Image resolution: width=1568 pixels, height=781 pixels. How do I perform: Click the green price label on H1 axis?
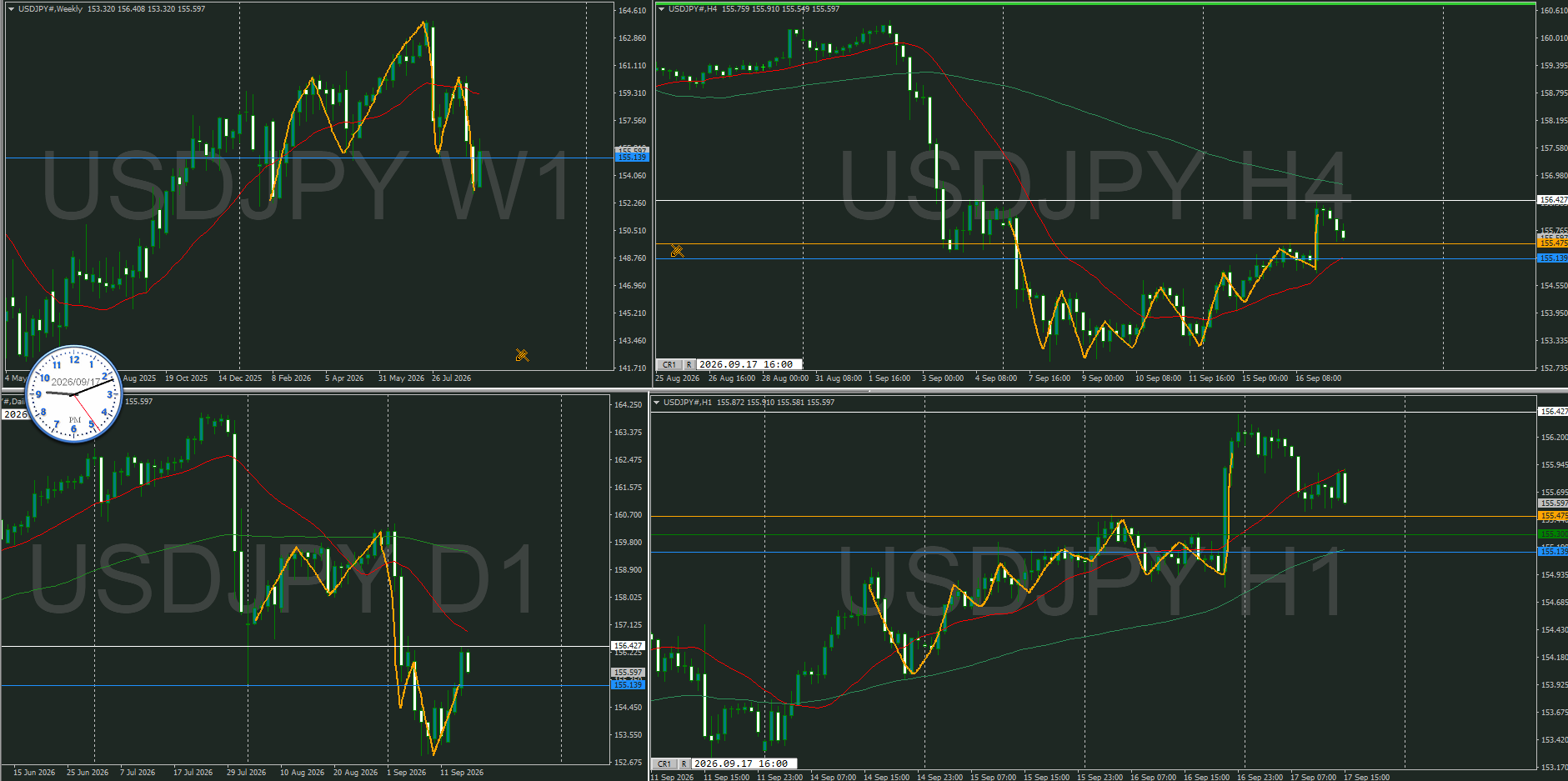[x=1552, y=534]
